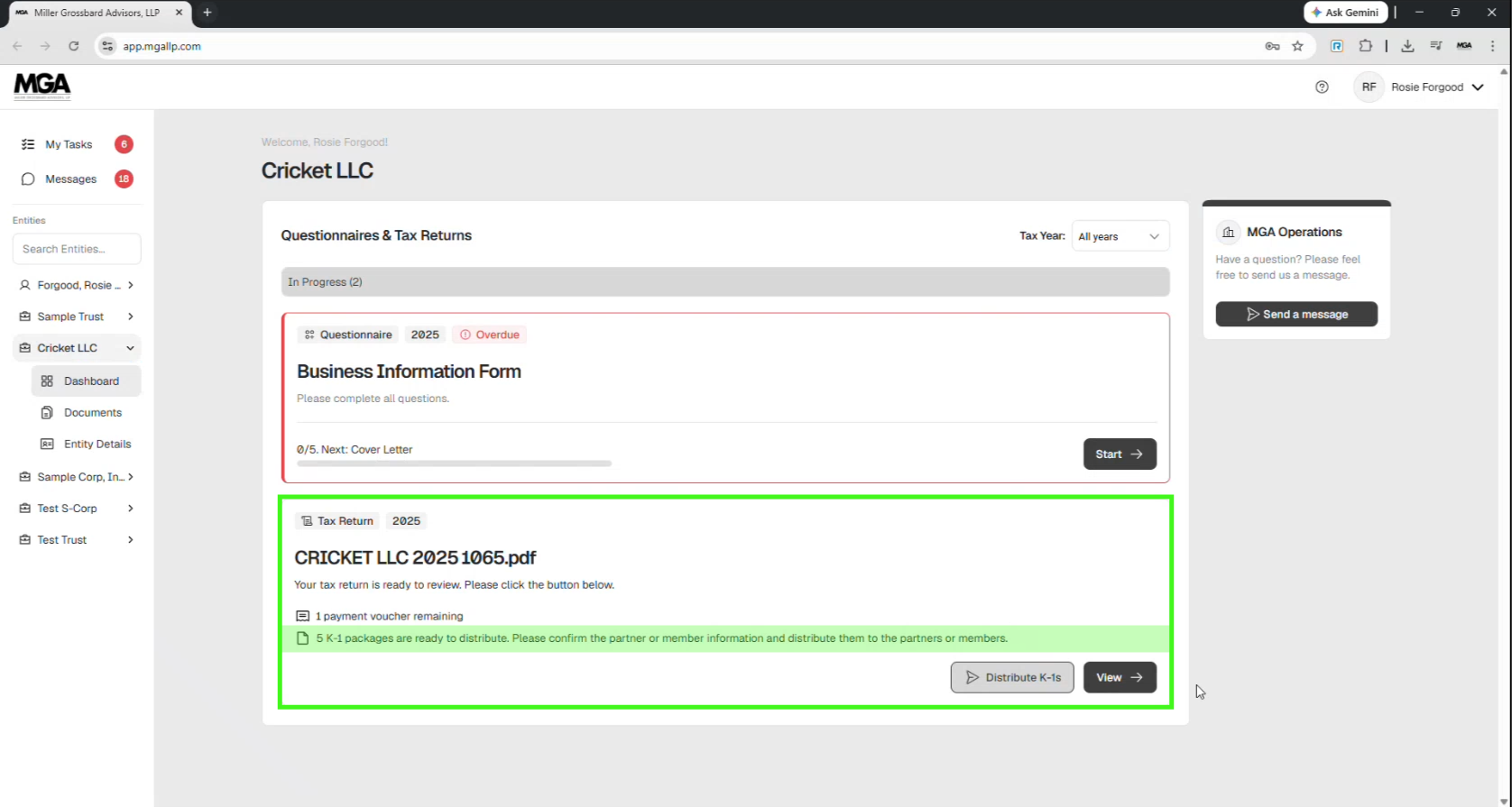Click the blue extension icon next to star
The width and height of the screenshot is (1512, 807).
pyautogui.click(x=1337, y=46)
